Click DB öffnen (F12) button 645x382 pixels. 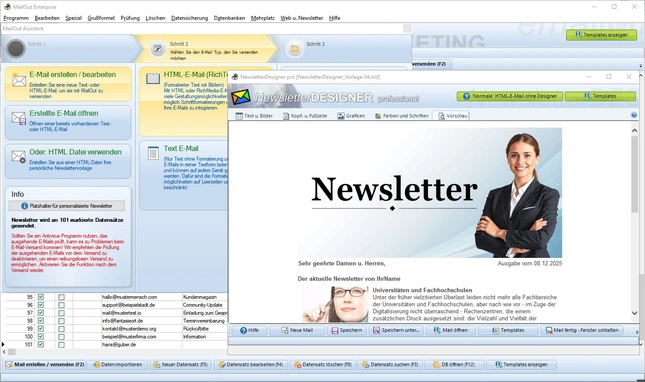click(x=454, y=364)
